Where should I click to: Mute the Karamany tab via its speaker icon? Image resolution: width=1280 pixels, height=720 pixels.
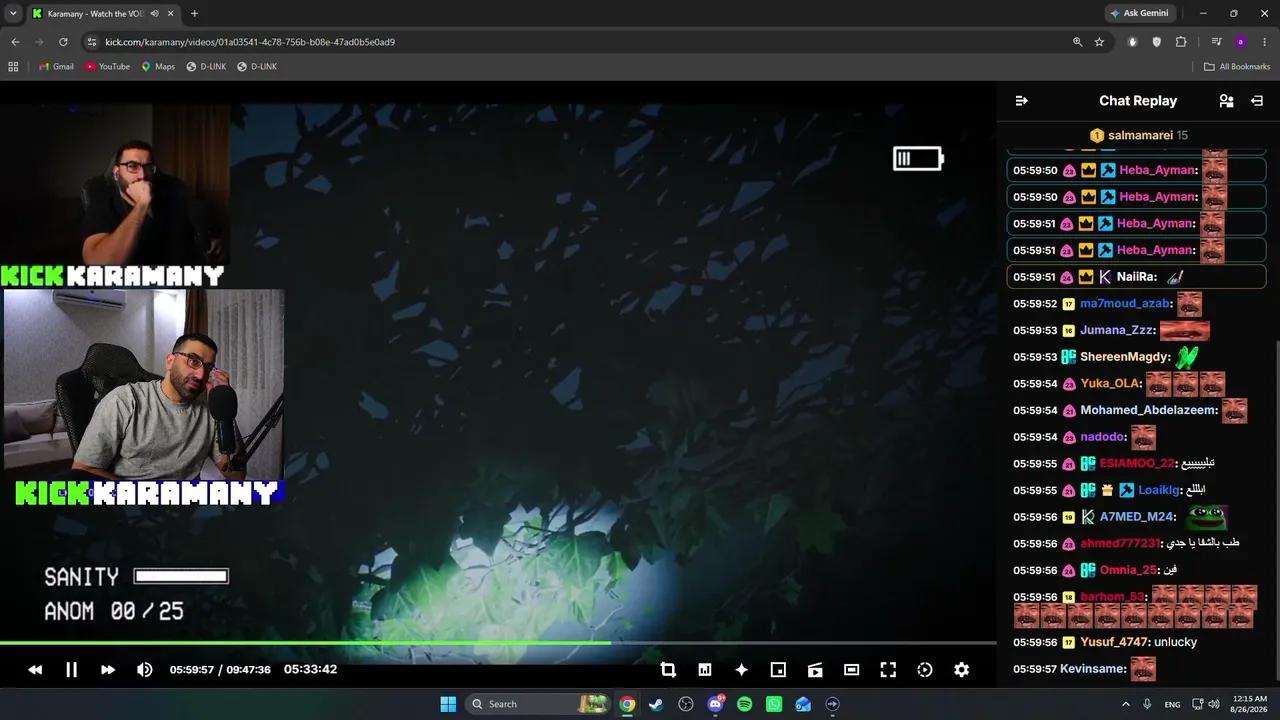[x=154, y=14]
